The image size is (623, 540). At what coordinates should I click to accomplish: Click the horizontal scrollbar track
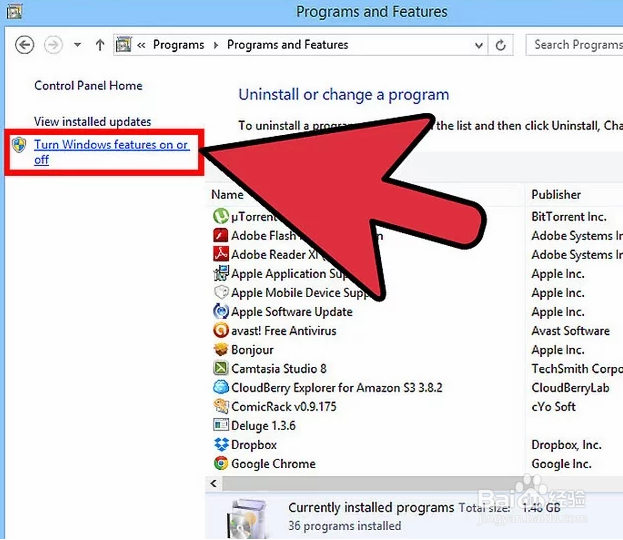tap(422, 484)
